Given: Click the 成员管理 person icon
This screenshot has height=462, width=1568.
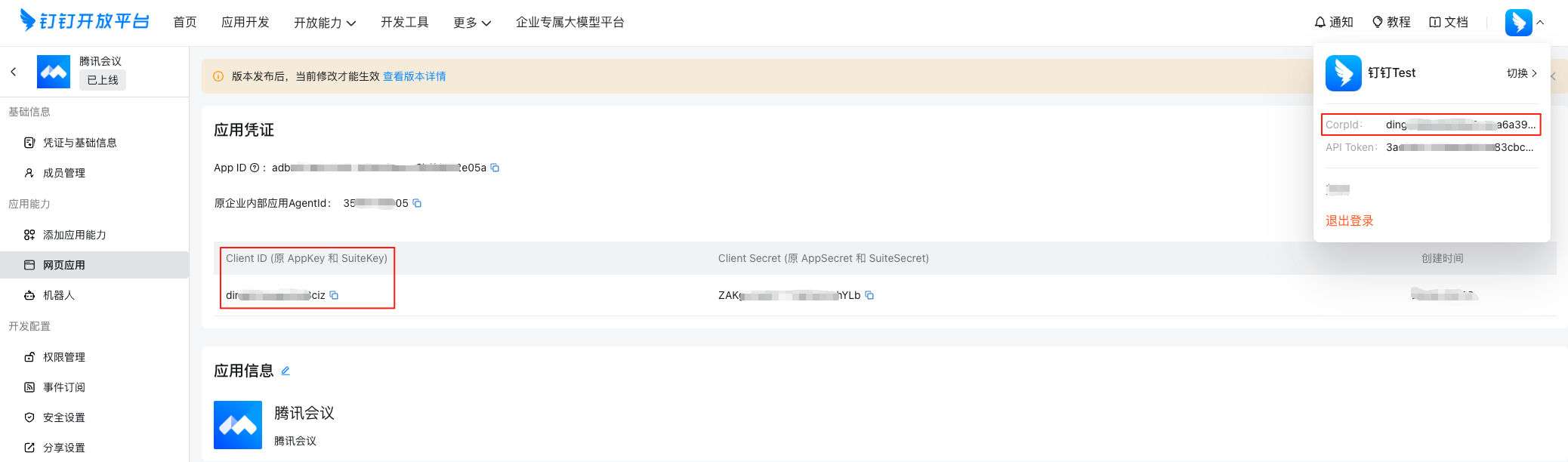Looking at the screenshot, I should pyautogui.click(x=29, y=173).
